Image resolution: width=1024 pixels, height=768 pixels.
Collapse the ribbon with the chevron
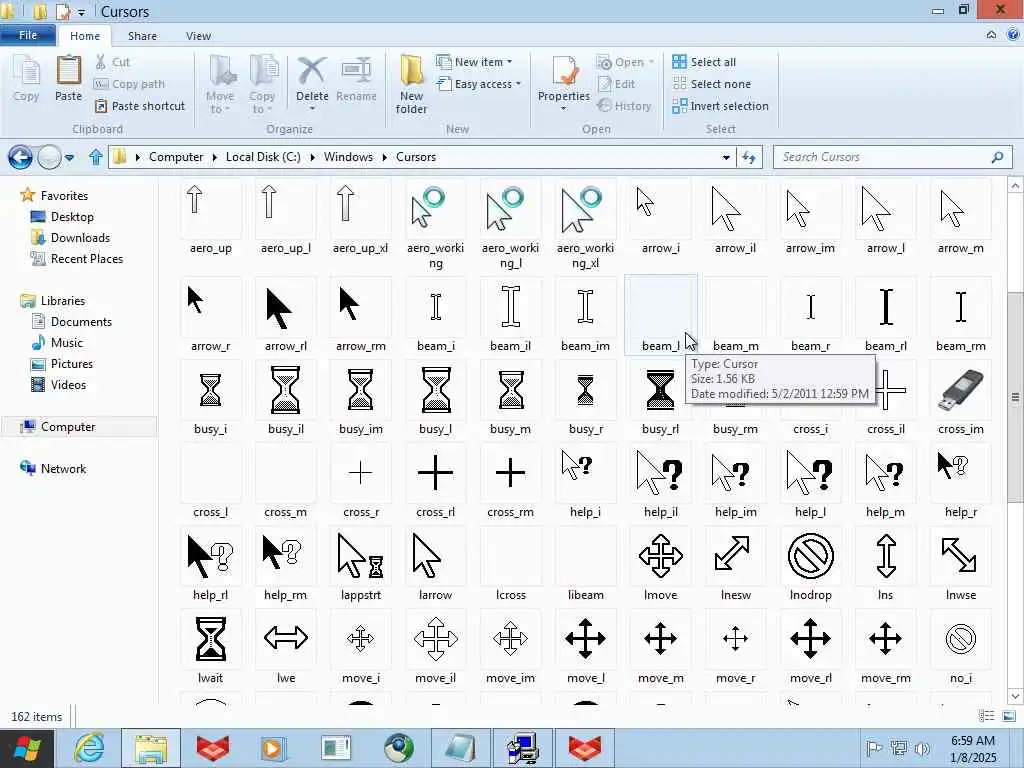(x=991, y=35)
